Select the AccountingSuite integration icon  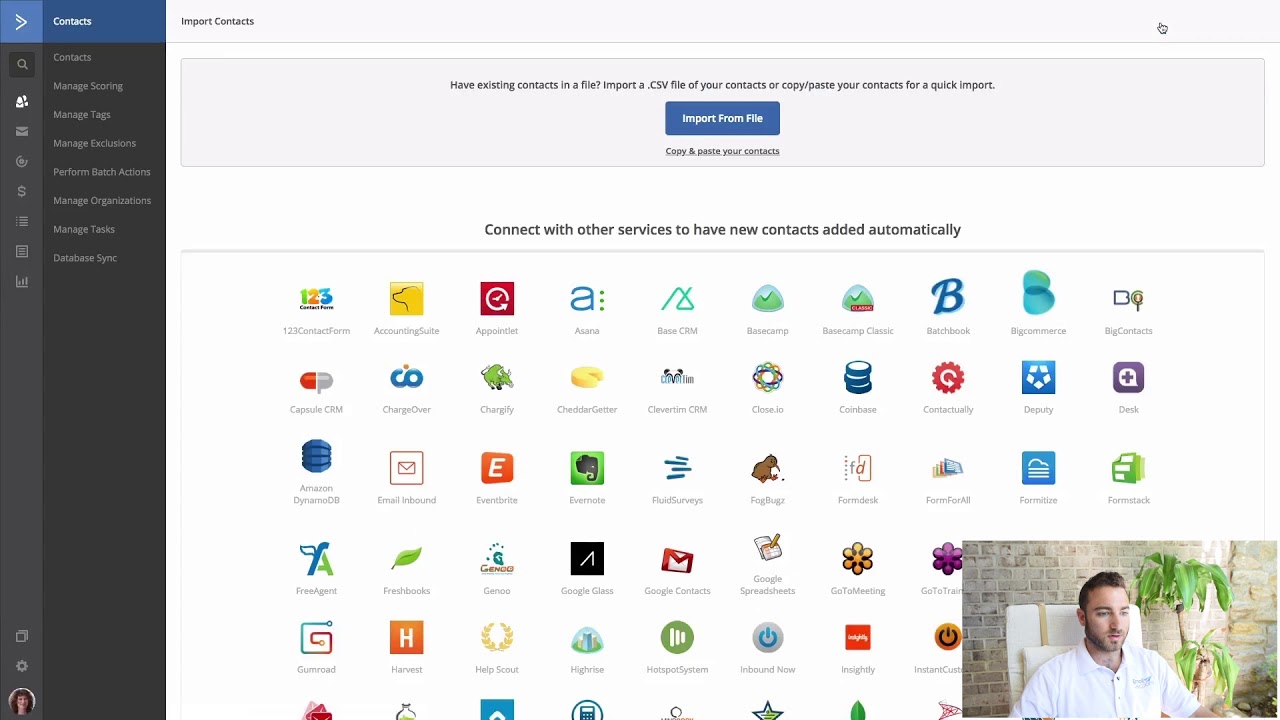click(x=406, y=298)
